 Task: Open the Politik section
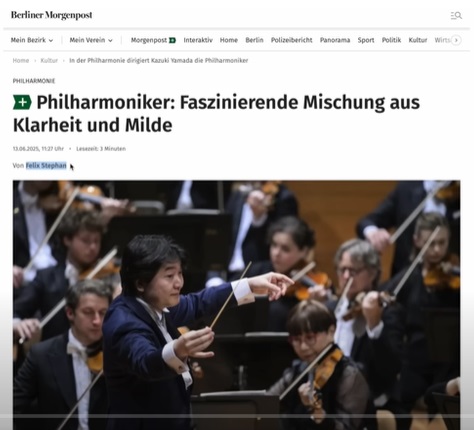point(391,40)
